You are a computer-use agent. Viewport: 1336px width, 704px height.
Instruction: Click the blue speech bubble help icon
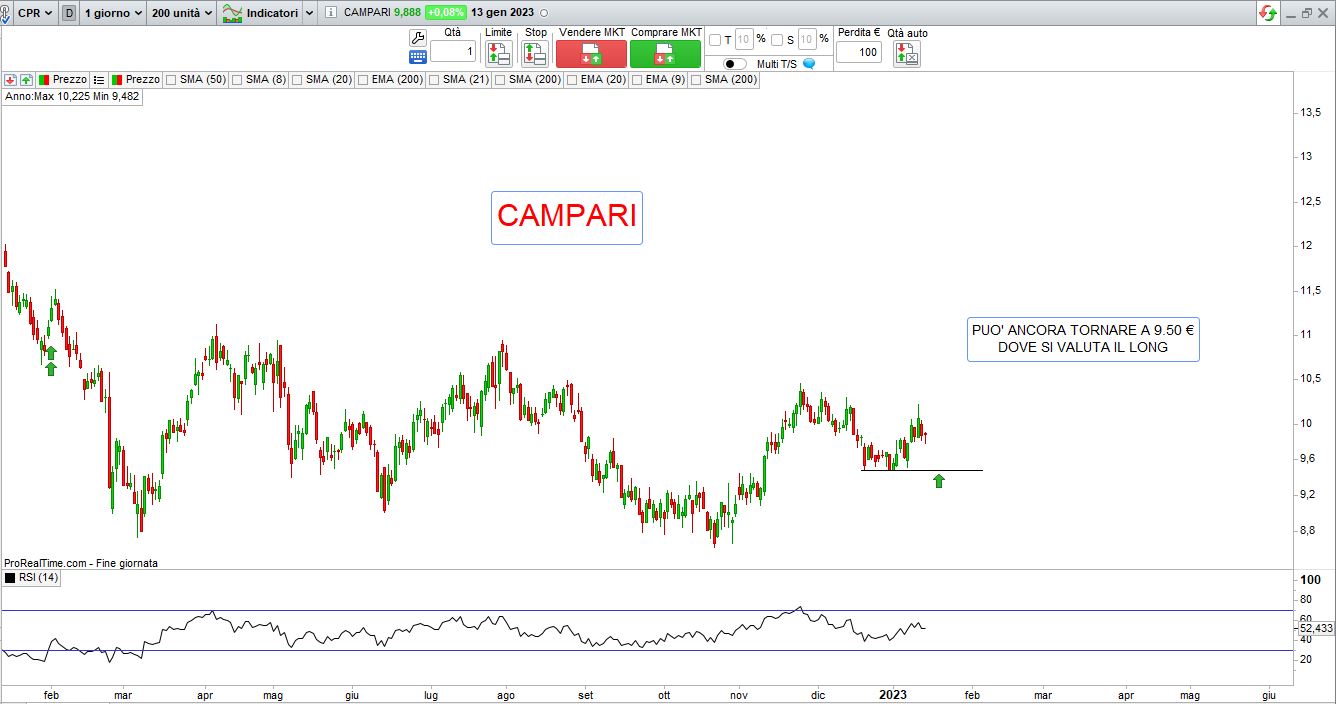[x=809, y=63]
